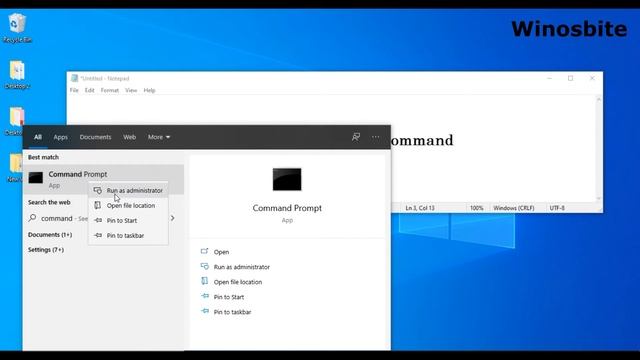The height and width of the screenshot is (360, 640).
Task: Click Pin to Start in right details pane
Action: pyautogui.click(x=229, y=297)
